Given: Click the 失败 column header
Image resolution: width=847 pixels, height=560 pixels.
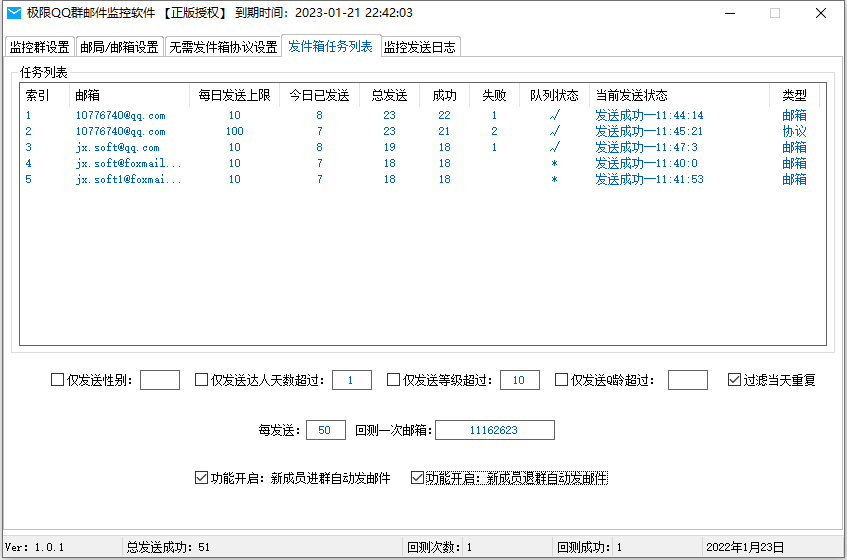Looking at the screenshot, I should pyautogui.click(x=494, y=95).
